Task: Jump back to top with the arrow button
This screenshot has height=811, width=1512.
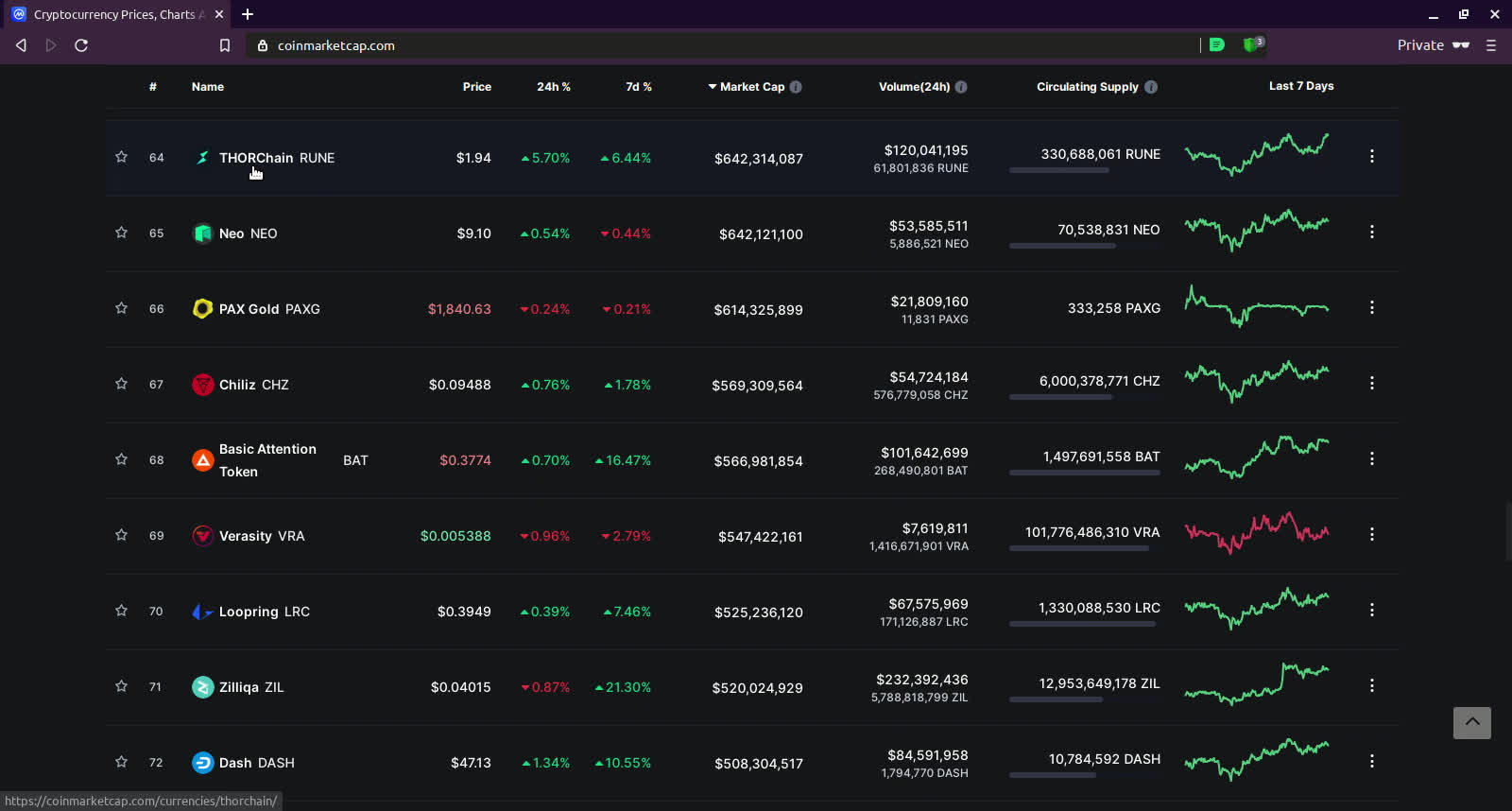Action: (x=1472, y=723)
